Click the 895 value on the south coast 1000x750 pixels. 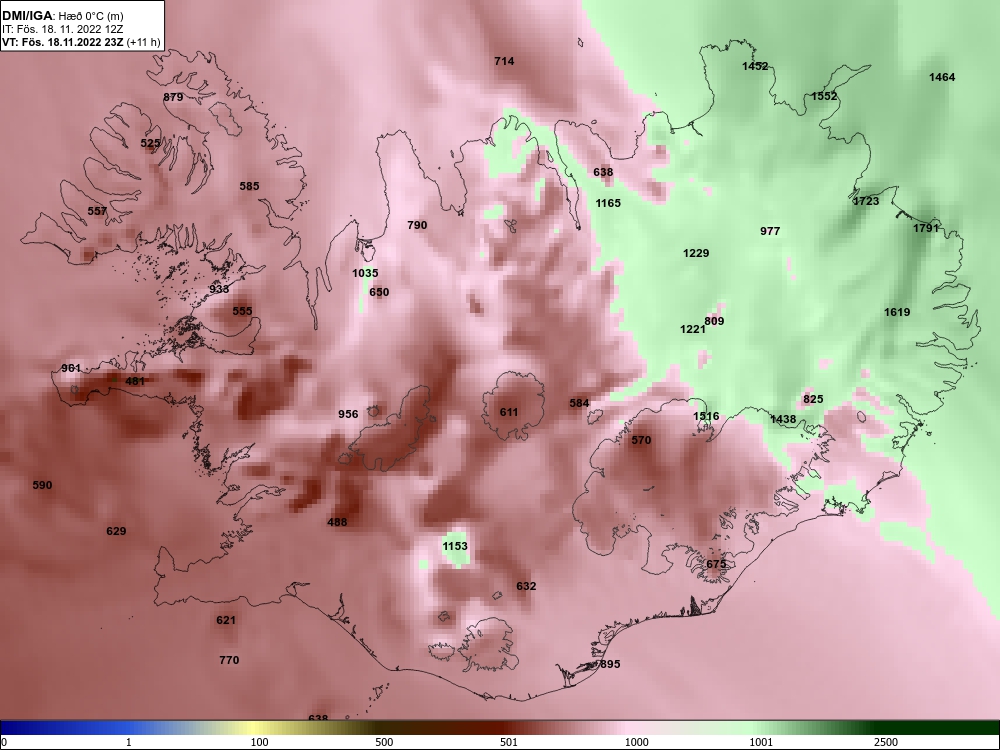(x=610, y=664)
